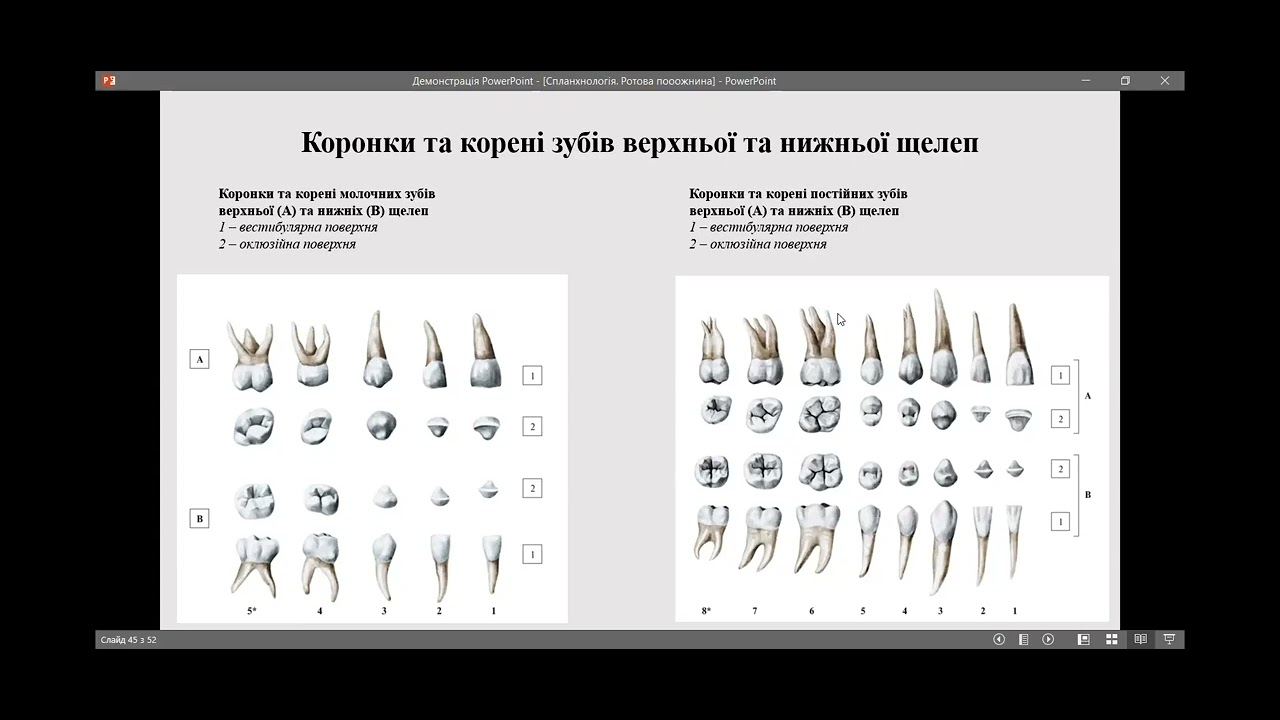1280x720 pixels.
Task: Click '2 – оклюзійна поверхня' in milk teeth legend
Action: click(x=287, y=244)
